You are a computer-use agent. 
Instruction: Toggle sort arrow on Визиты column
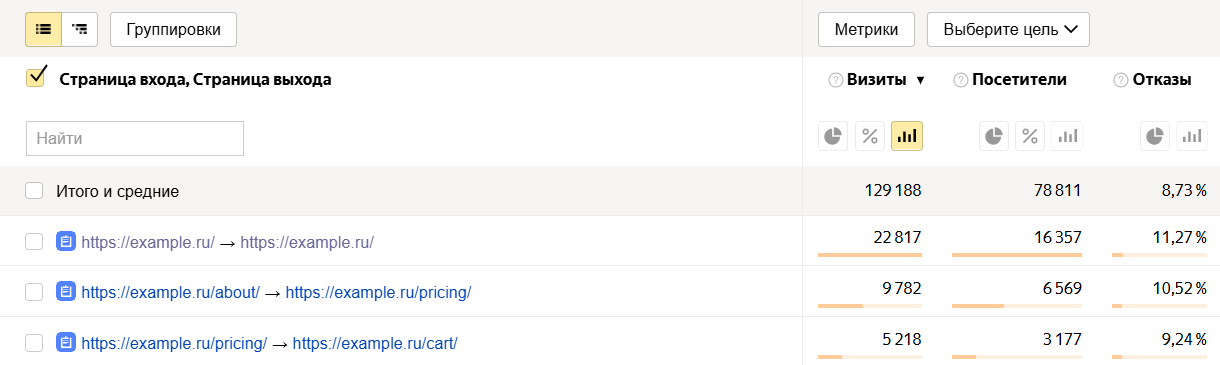[x=920, y=80]
